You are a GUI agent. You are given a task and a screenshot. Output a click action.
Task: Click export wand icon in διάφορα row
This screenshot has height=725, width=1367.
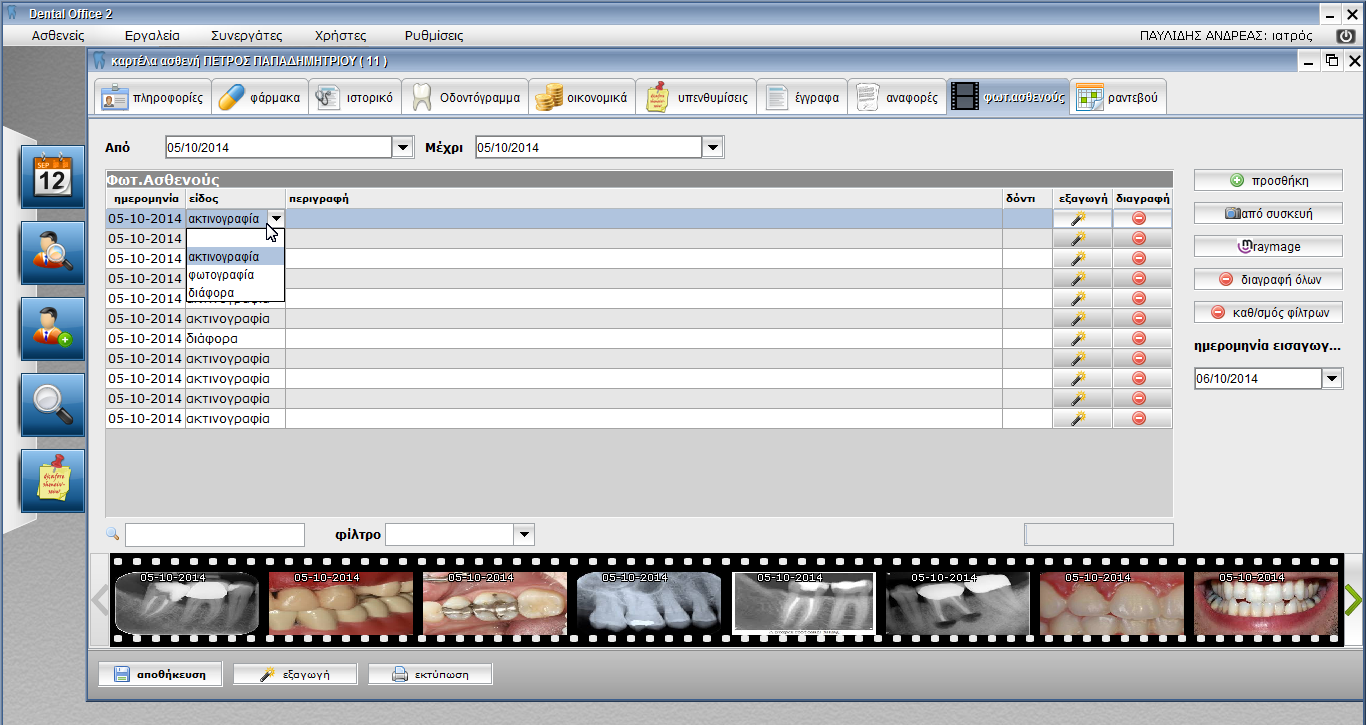[x=1082, y=339]
